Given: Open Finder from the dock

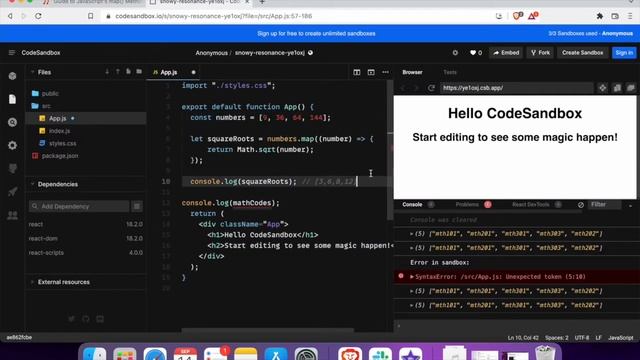Looking at the screenshot, I should [x=94, y=353].
